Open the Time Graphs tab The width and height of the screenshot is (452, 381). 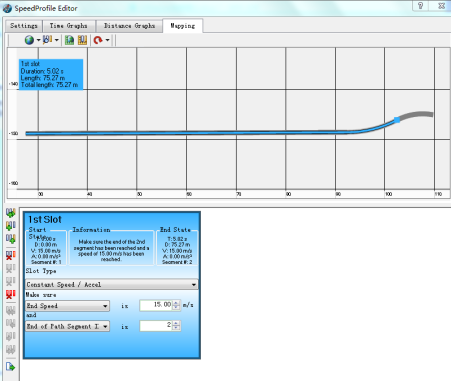pyautogui.click(x=68, y=26)
